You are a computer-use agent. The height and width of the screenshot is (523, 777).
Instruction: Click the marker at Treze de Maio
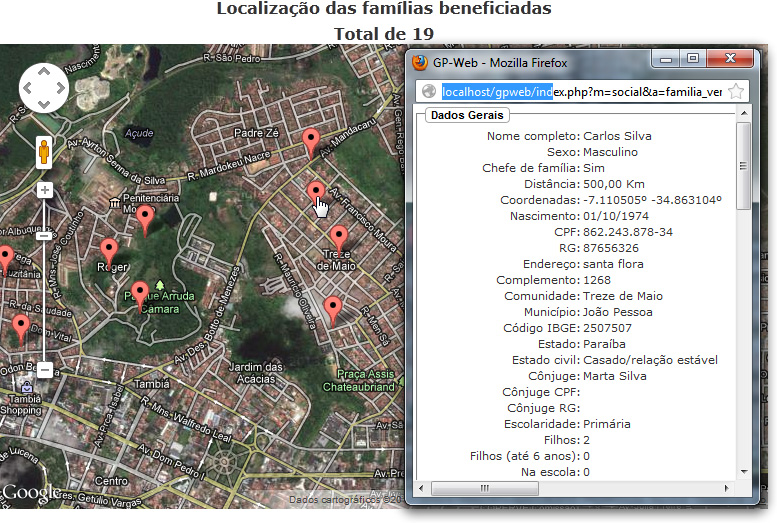coord(338,238)
